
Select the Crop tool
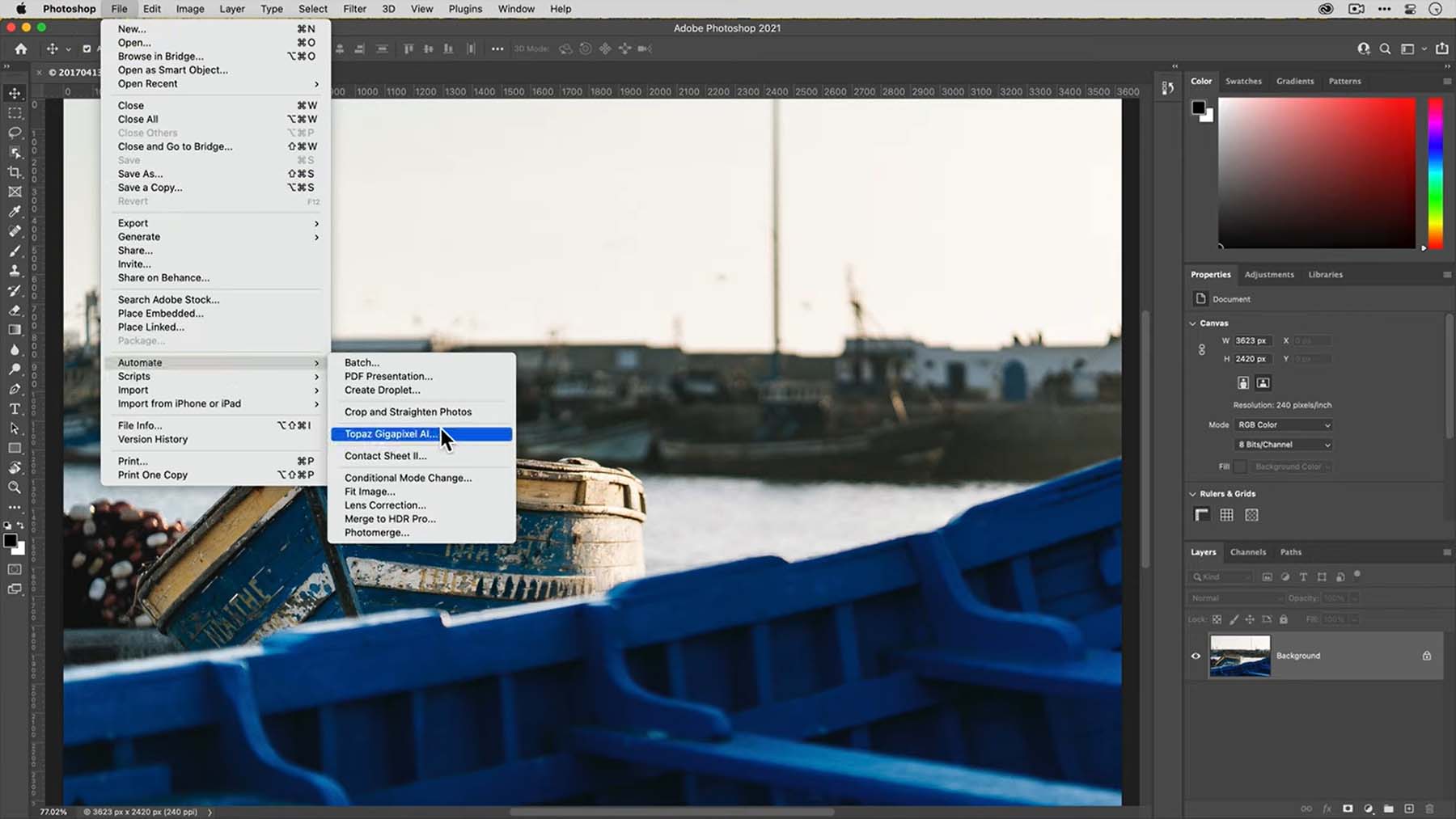(x=15, y=172)
